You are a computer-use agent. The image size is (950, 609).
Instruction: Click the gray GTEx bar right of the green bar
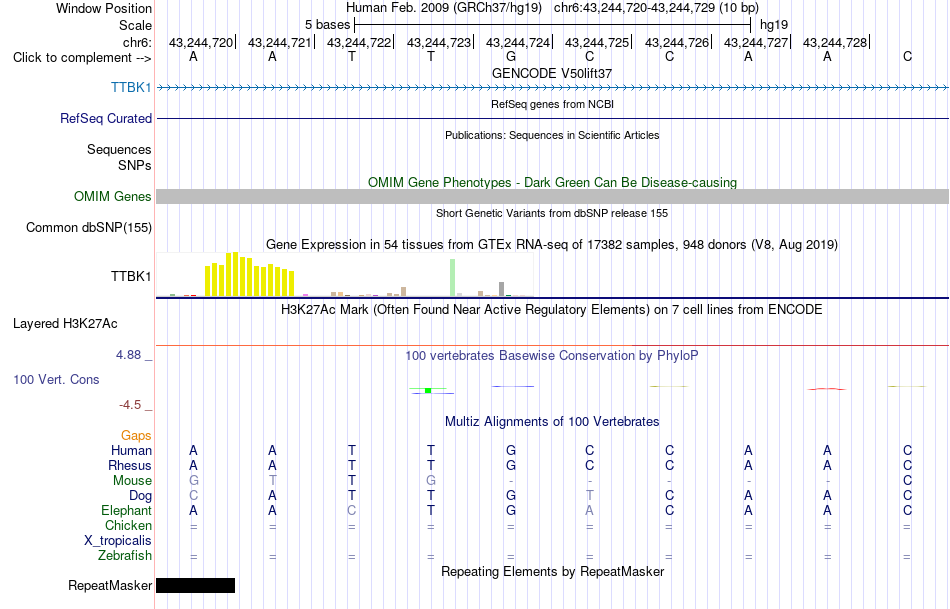[x=501, y=289]
